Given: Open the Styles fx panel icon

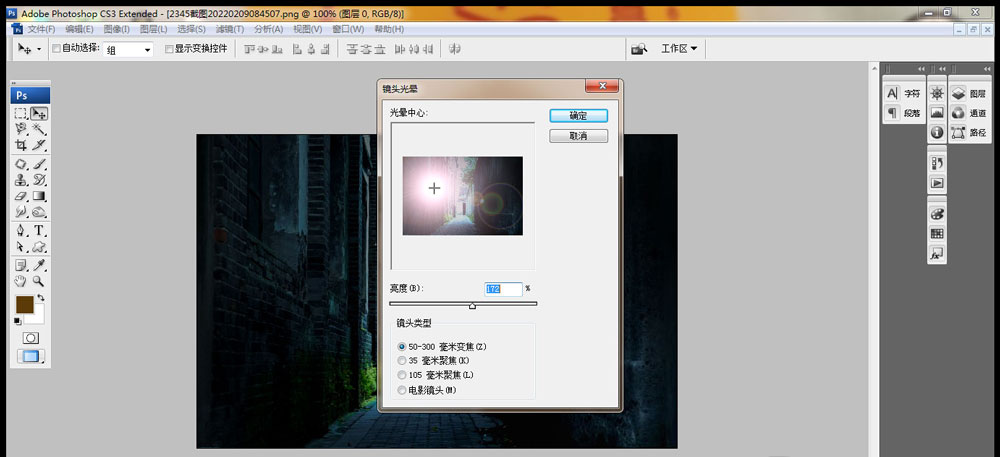Looking at the screenshot, I should click(937, 254).
